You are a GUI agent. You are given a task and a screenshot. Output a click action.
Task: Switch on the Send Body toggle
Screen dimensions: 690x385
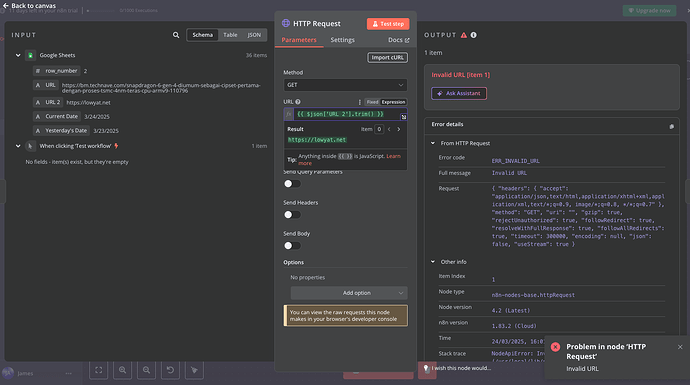(292, 246)
